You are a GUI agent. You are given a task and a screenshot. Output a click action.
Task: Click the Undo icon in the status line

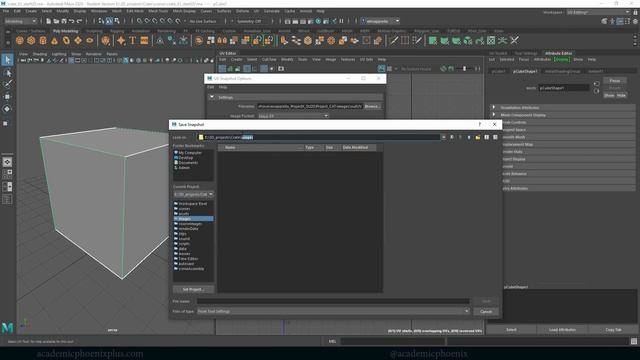pos(72,21)
